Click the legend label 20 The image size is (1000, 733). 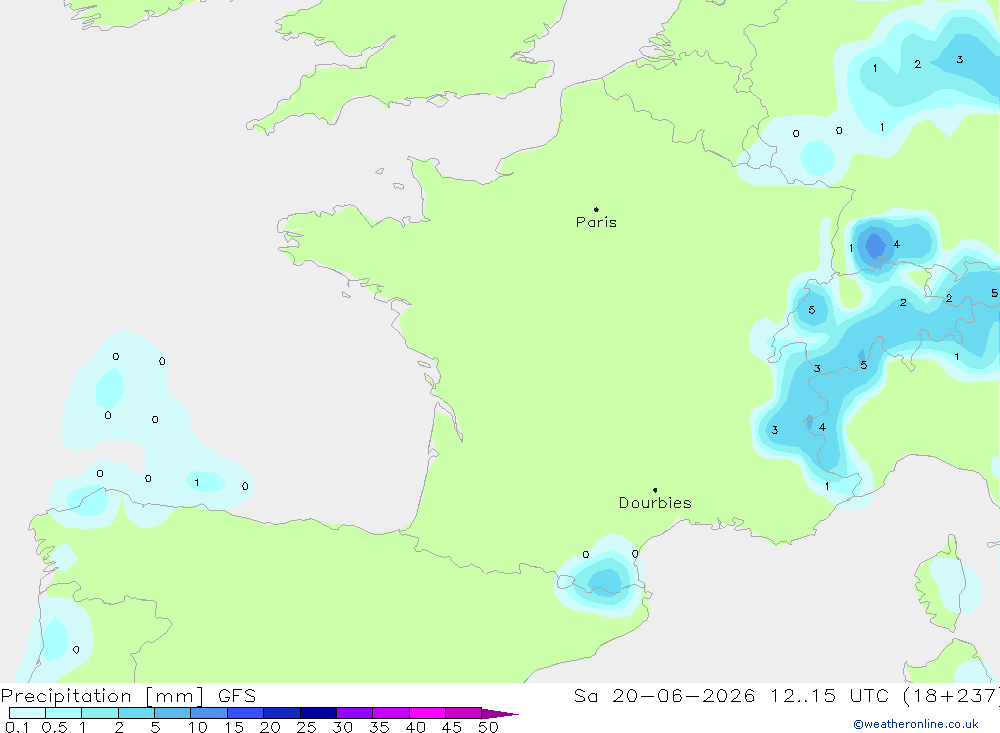(270, 727)
